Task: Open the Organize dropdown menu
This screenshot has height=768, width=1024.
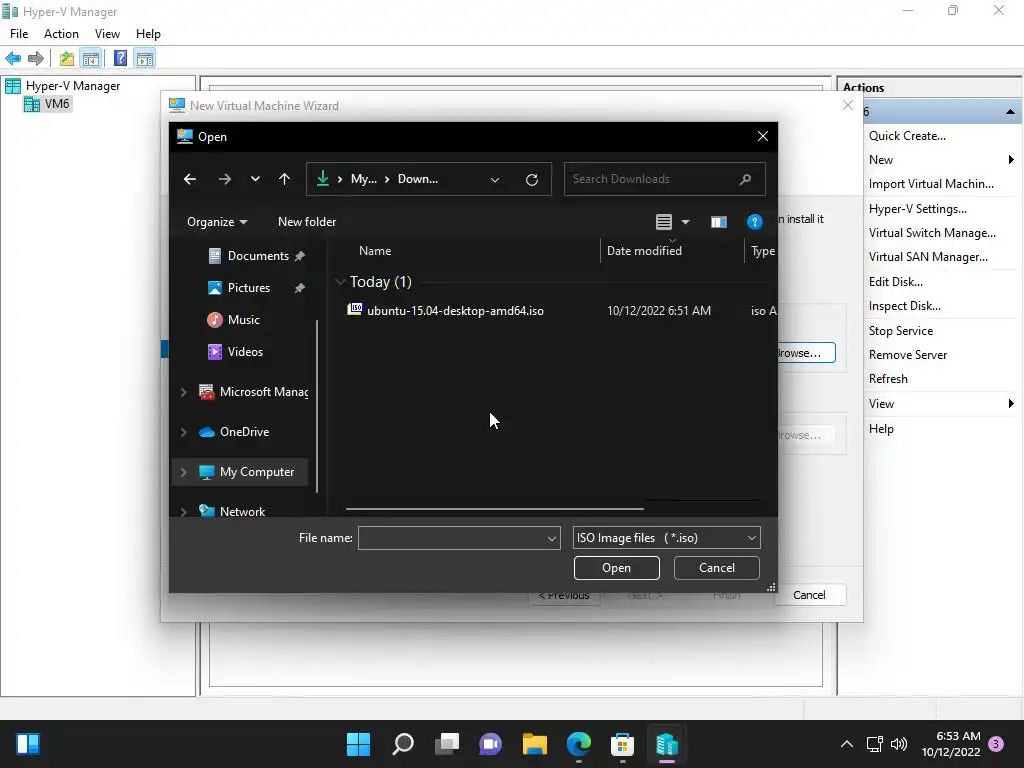Action: (217, 222)
